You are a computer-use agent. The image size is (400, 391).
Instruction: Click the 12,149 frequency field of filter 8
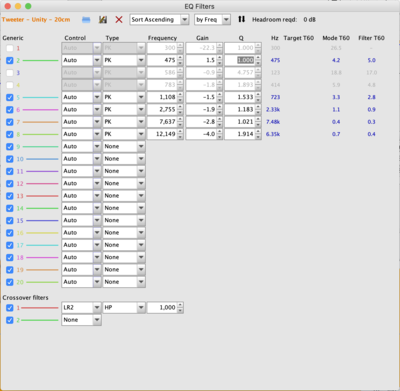[162, 134]
